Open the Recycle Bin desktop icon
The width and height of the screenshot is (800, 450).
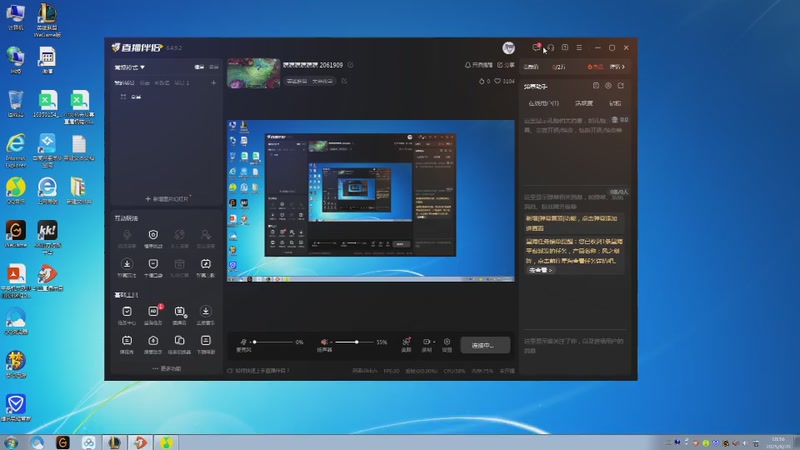pos(15,104)
